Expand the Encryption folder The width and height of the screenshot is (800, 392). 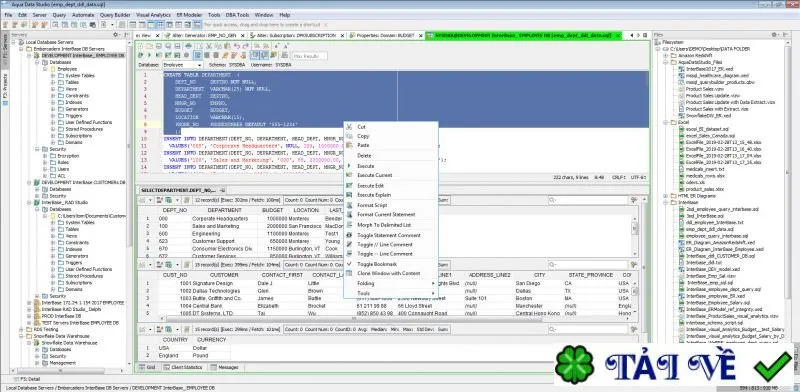pyautogui.click(x=45, y=156)
